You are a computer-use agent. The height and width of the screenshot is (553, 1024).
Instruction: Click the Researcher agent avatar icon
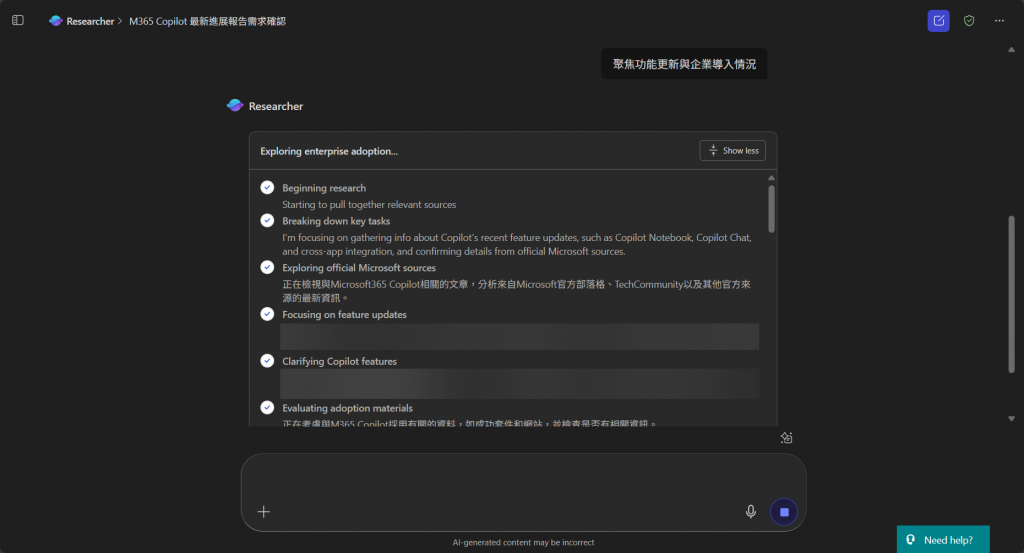pyautogui.click(x=235, y=106)
